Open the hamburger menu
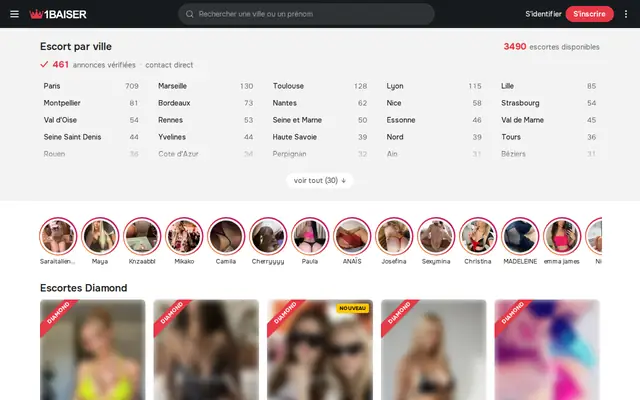 [x=14, y=14]
